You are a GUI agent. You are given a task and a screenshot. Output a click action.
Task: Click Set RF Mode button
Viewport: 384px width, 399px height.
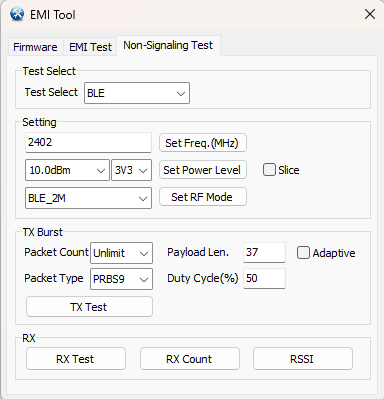[203, 197]
